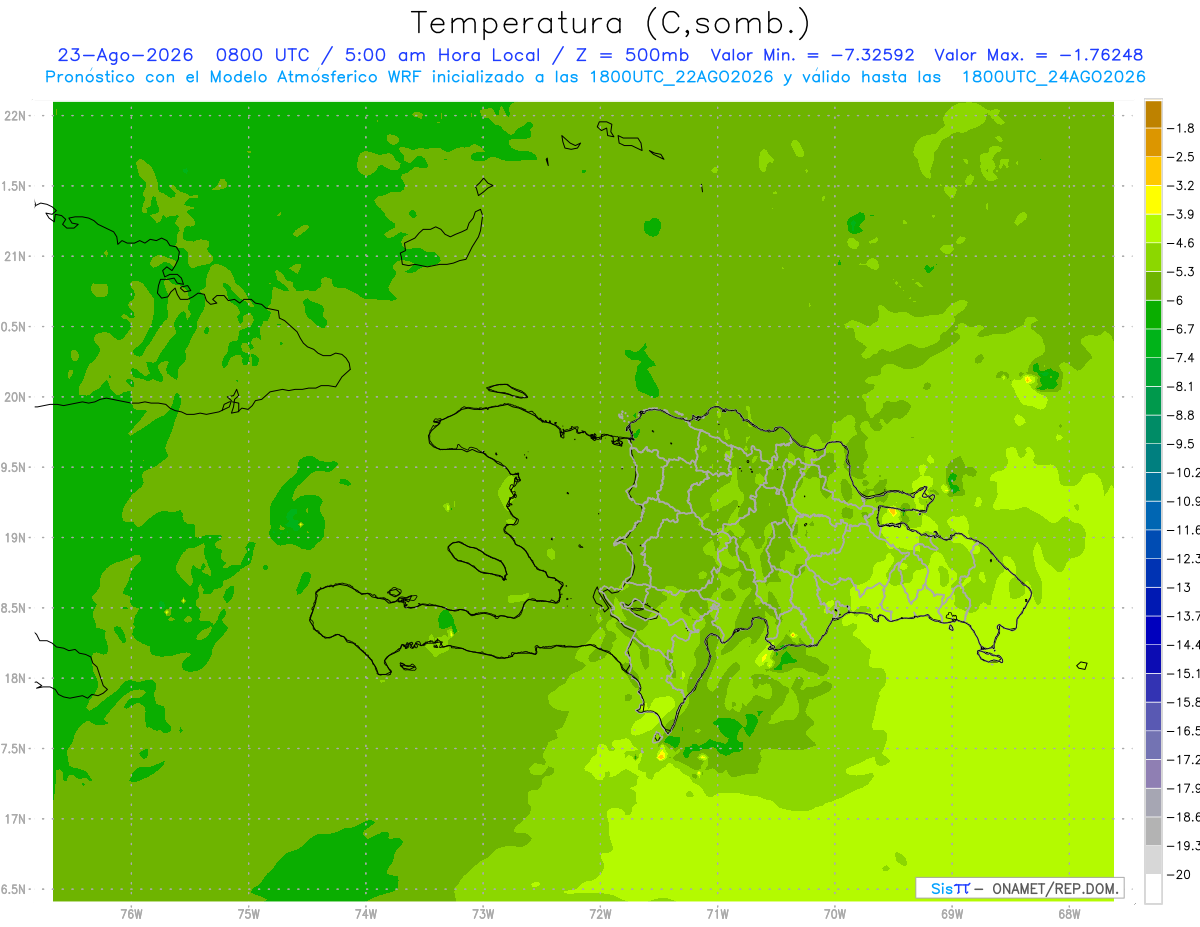Click the -4.6 legend value
Viewport: 1200px width, 927px height.
[x=1181, y=243]
